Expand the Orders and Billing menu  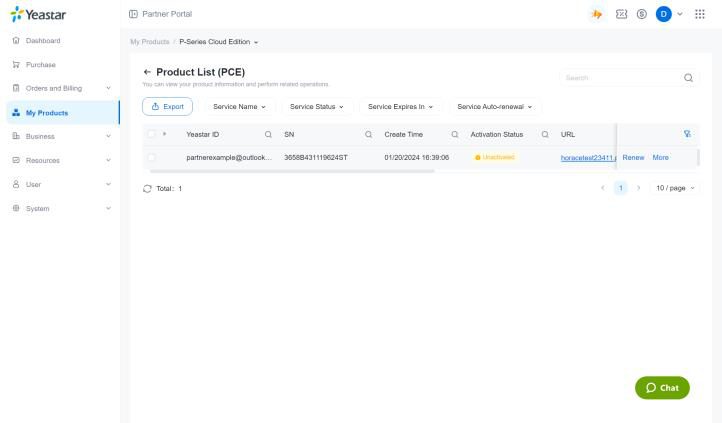pos(61,88)
